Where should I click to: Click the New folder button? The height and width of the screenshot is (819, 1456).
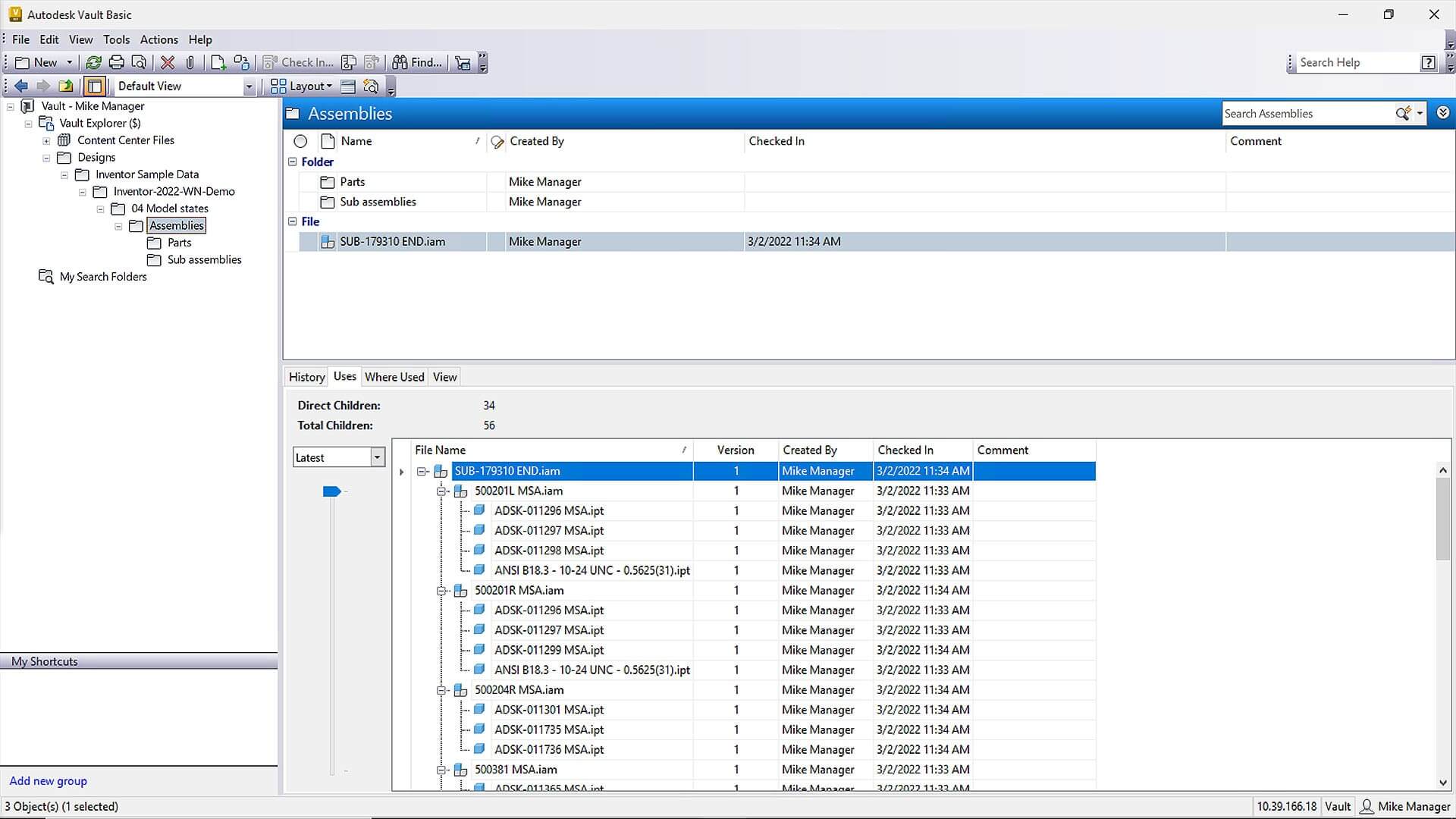coord(36,63)
